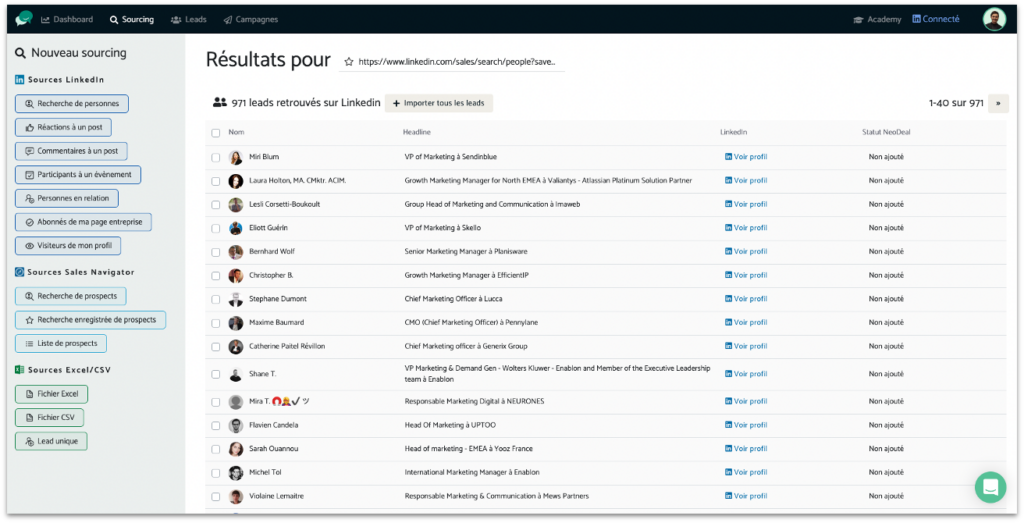Image resolution: width=1024 pixels, height=523 pixels.
Task: Click '1-40 sur 971' pagination text
Action: (x=956, y=103)
